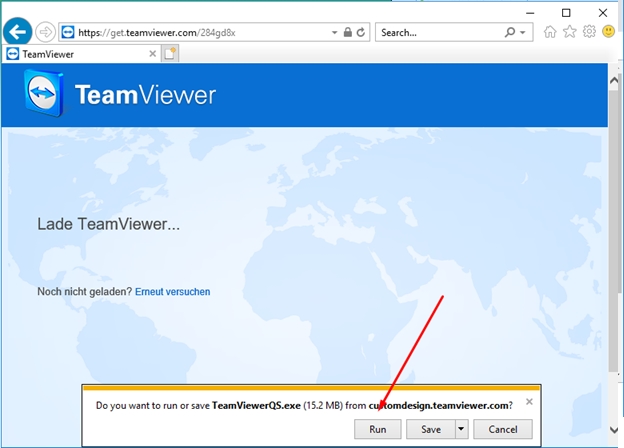Open the browser Home page icon

(x=550, y=32)
